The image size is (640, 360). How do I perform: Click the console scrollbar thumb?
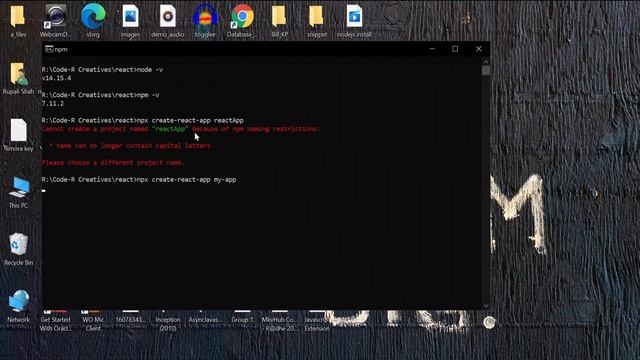coord(486,71)
